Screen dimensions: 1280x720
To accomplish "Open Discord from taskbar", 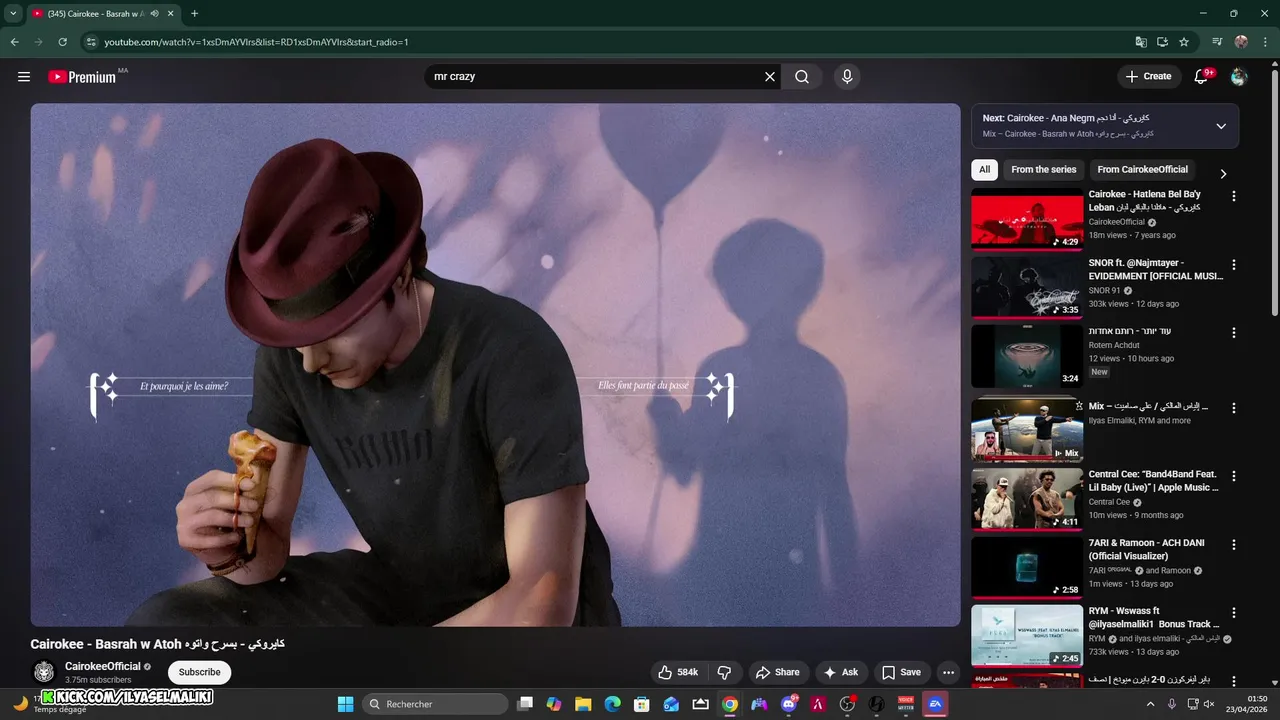I will point(789,704).
